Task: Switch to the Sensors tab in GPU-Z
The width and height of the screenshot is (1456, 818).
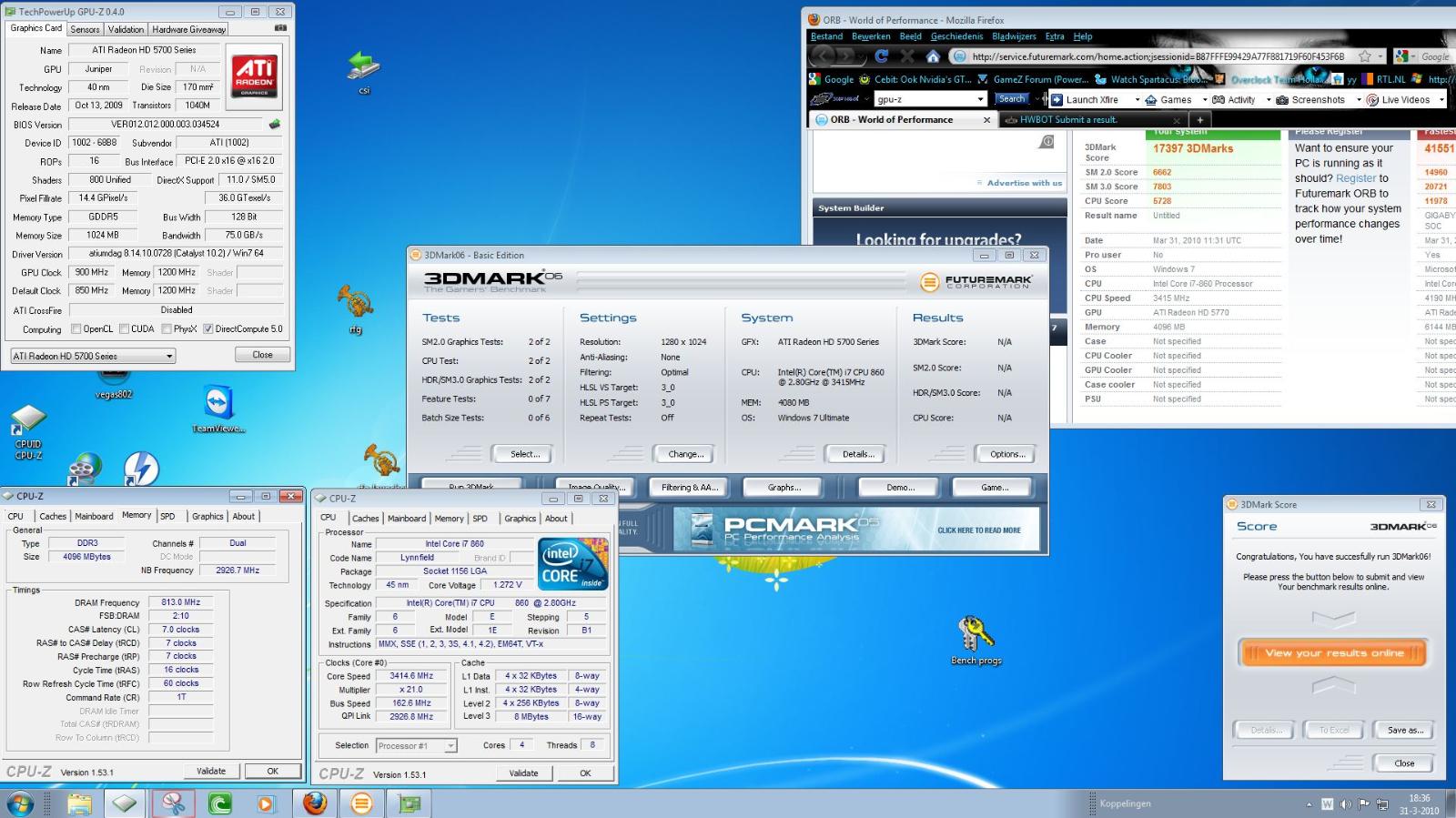Action: [86, 29]
